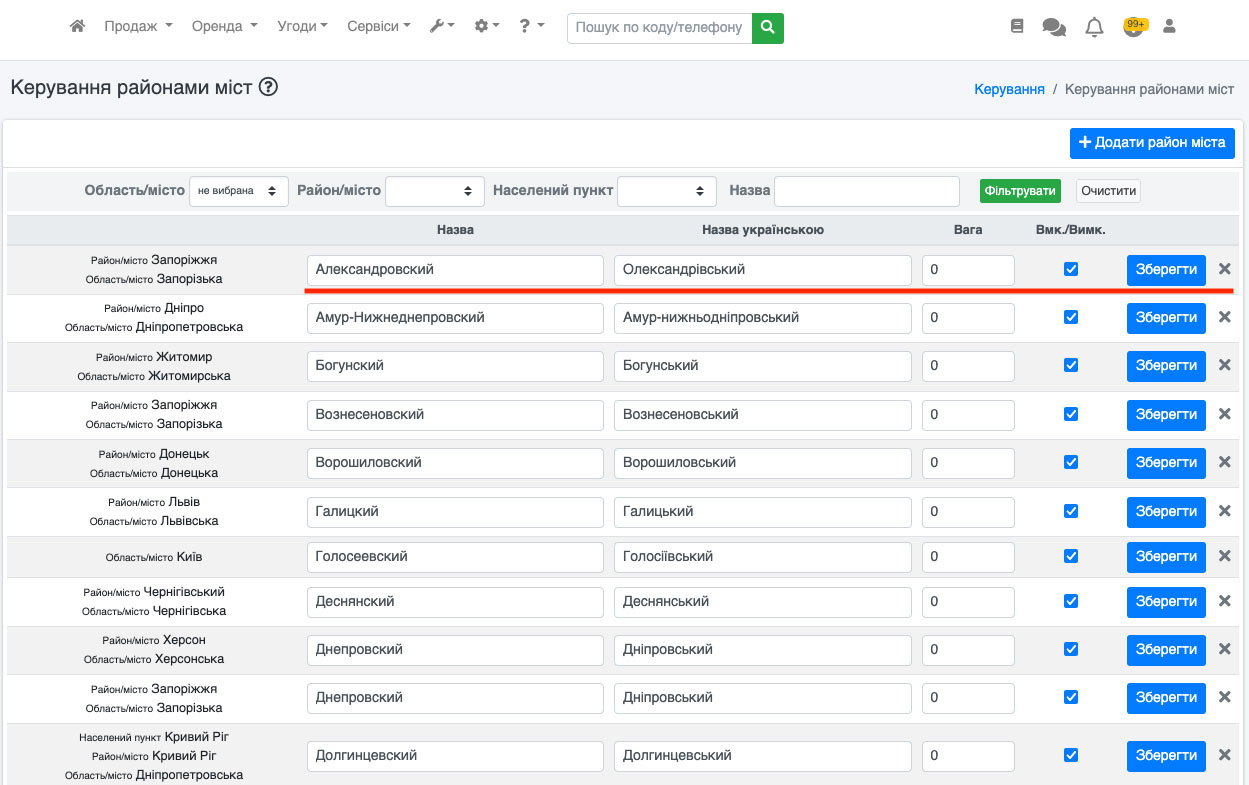
Task: Click the Назва filter text field
Action: [866, 191]
